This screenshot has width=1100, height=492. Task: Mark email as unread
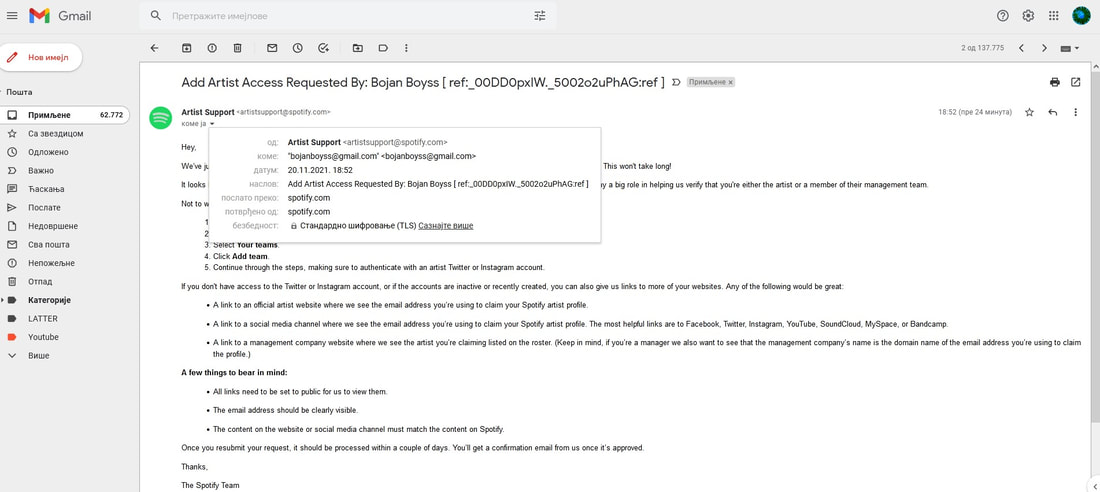[x=272, y=48]
